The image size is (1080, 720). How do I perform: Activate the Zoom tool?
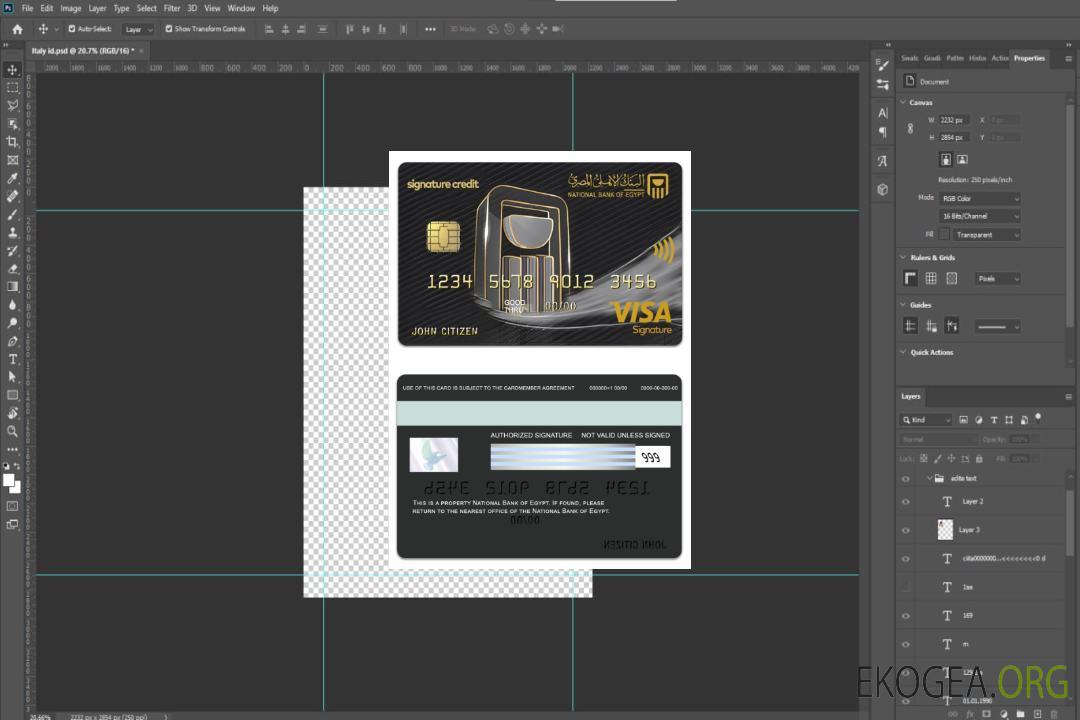tap(12, 431)
